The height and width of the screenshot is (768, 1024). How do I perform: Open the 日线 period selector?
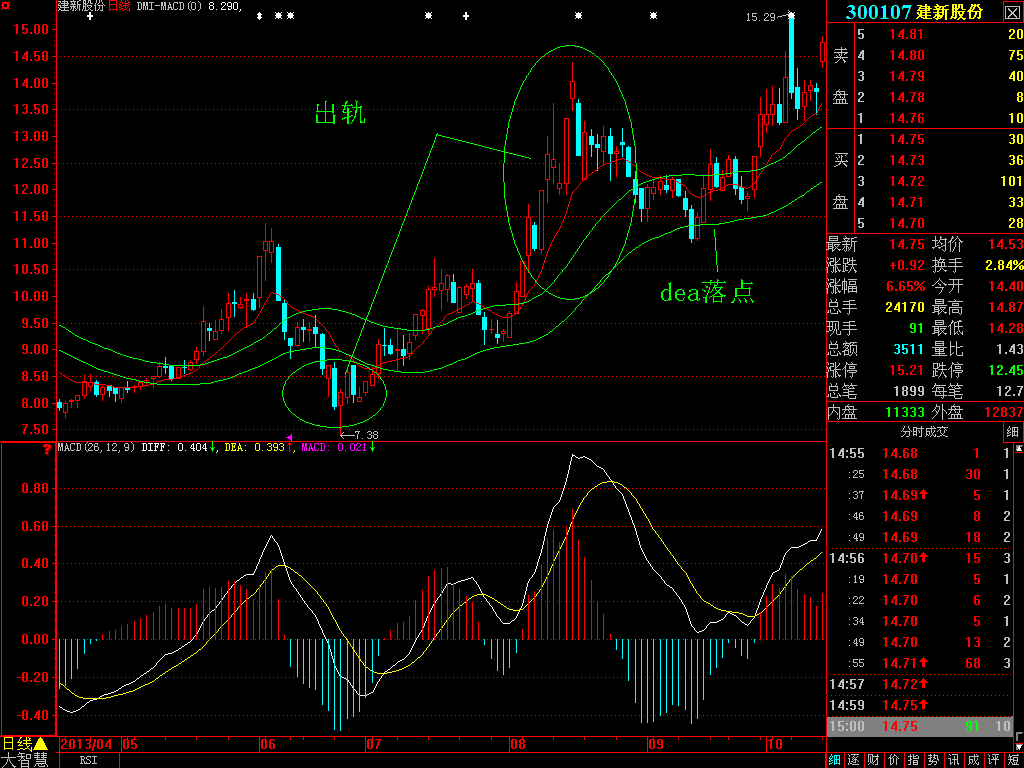coord(25,744)
